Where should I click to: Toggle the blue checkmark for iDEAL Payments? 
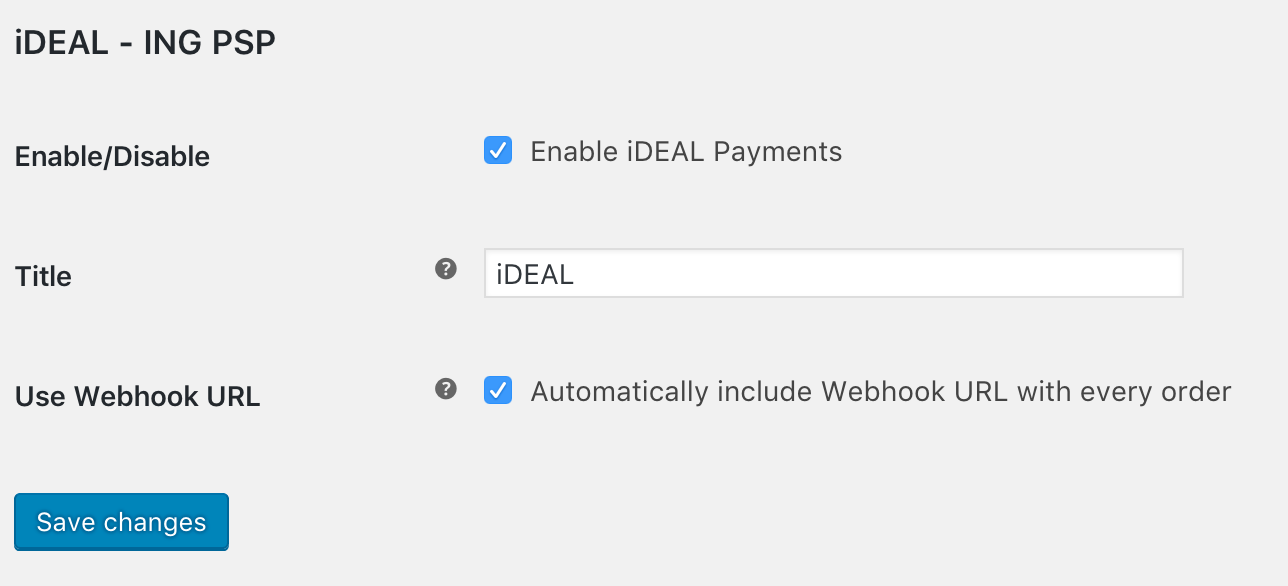tap(498, 151)
